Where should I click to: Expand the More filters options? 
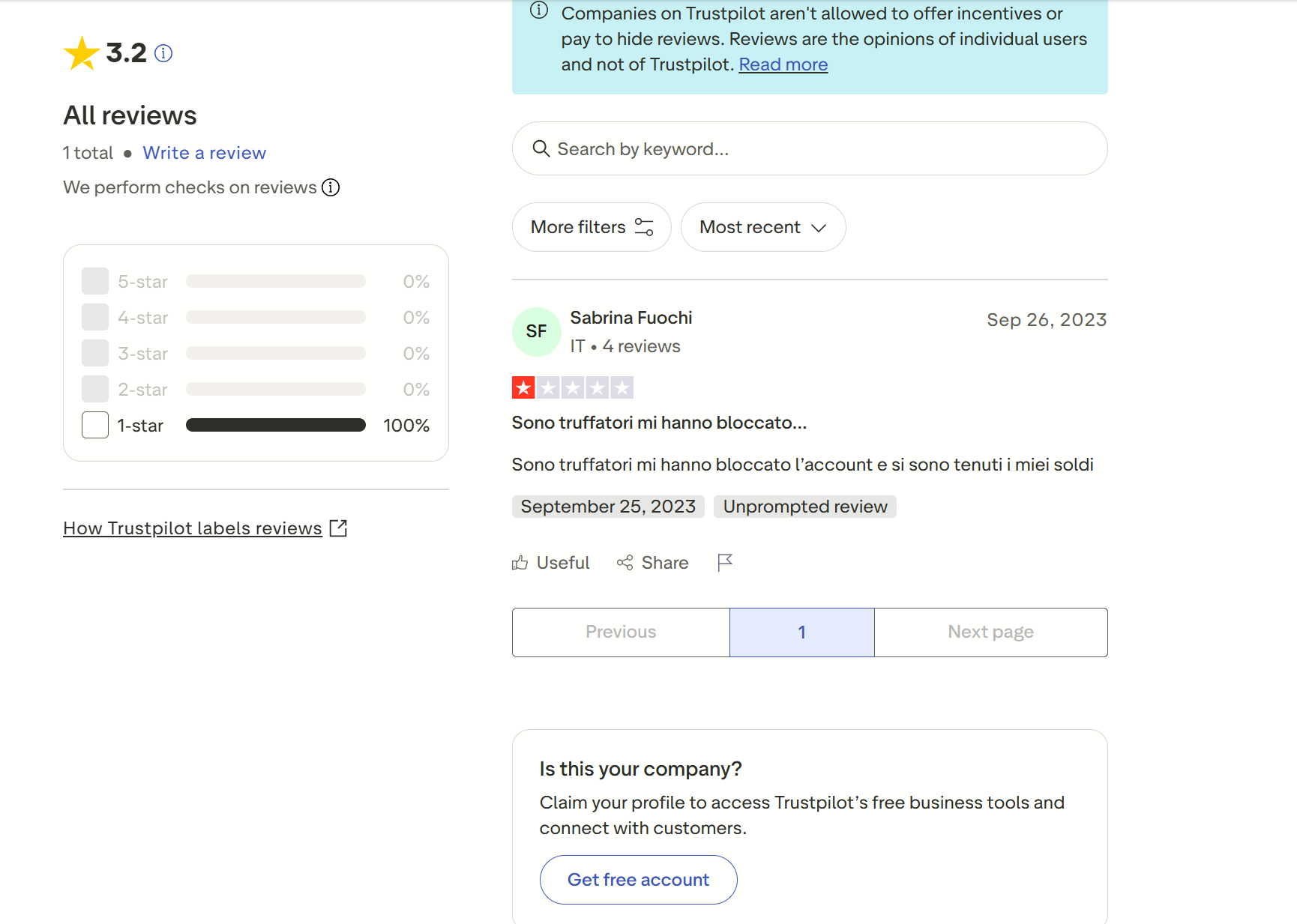592,227
